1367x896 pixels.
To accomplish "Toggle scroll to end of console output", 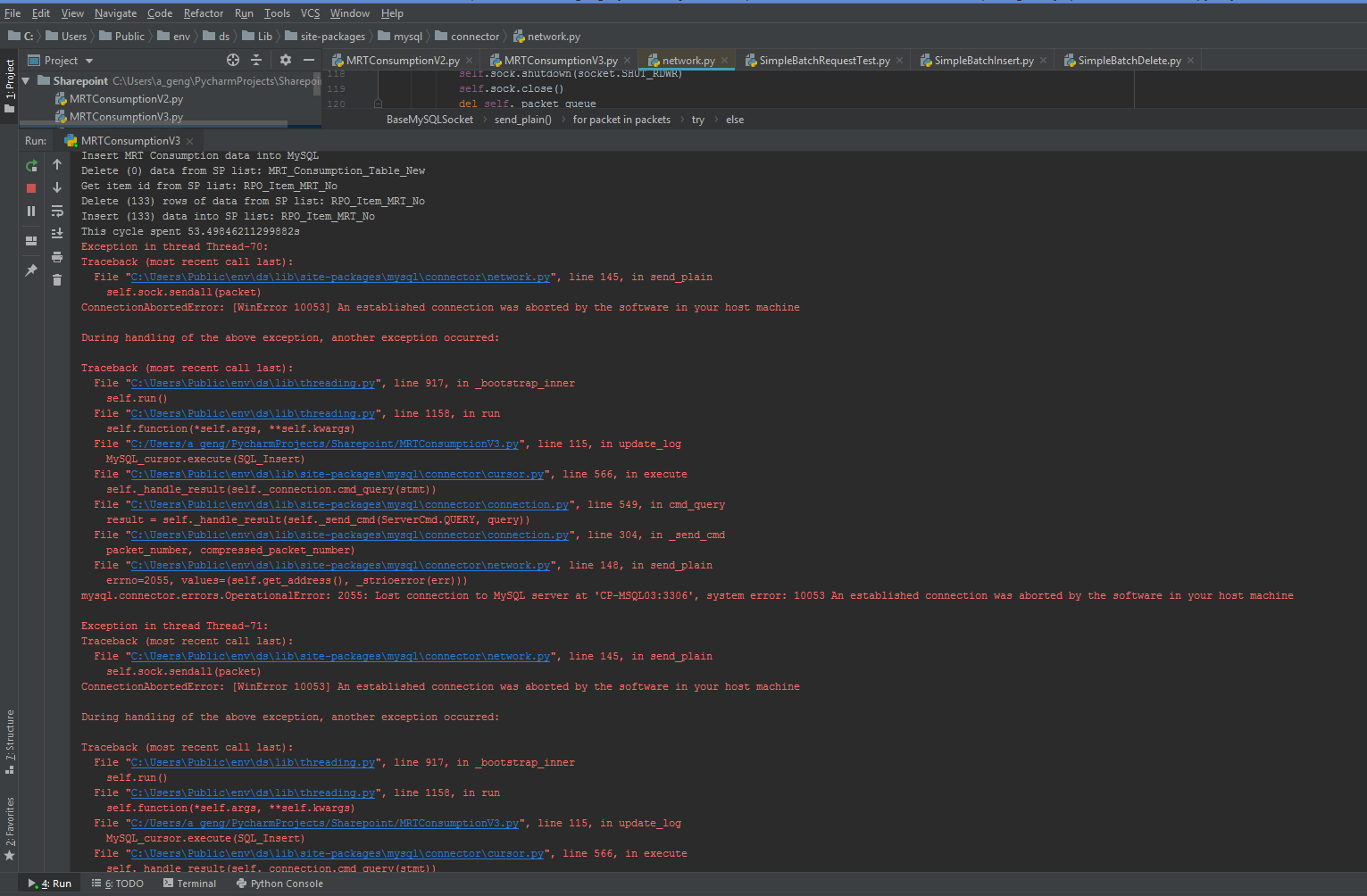I will [x=57, y=234].
